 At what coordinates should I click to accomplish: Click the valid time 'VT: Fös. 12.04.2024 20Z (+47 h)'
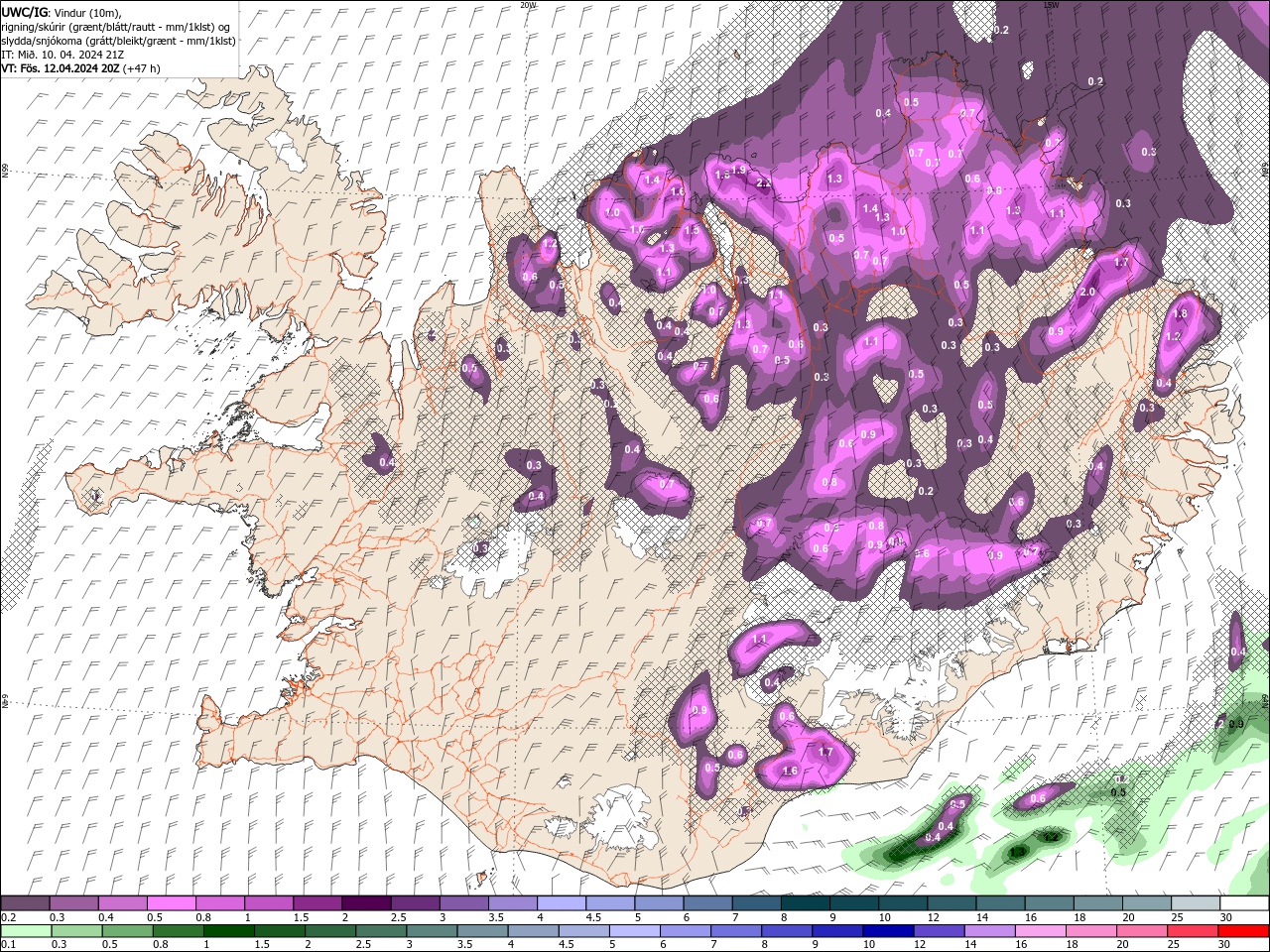[80, 68]
